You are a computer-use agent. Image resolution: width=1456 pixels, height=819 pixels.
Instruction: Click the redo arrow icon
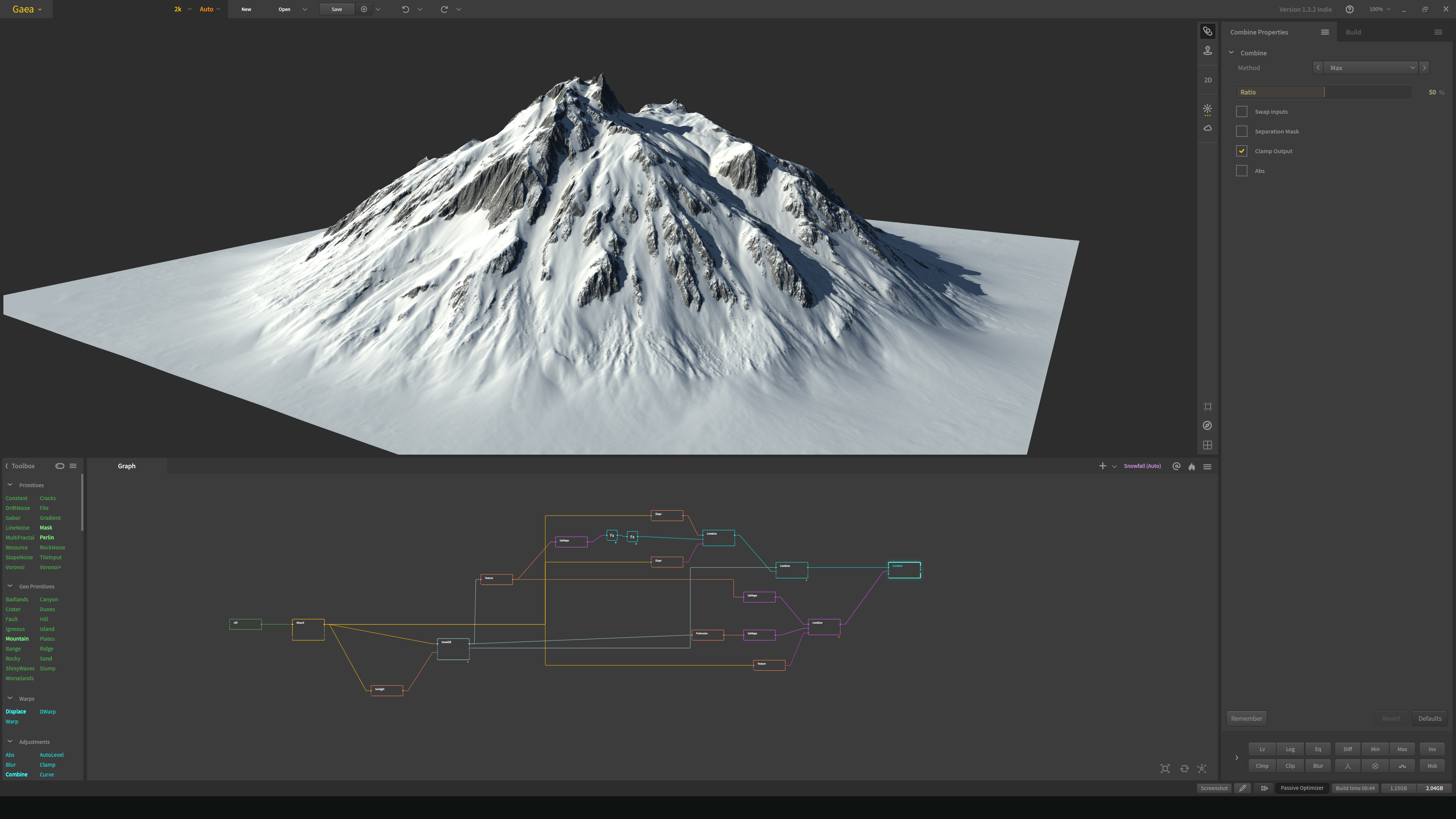444,9
